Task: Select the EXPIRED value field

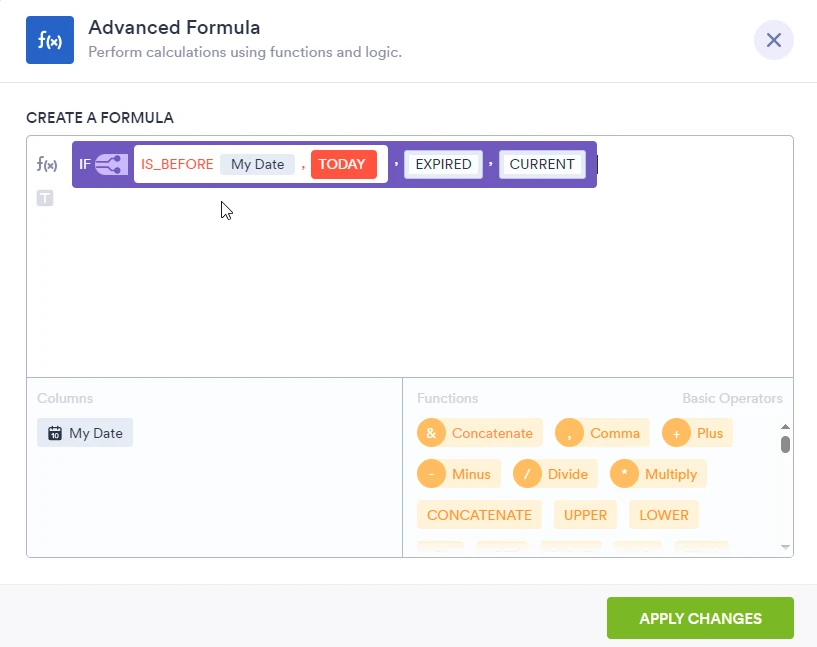Action: pos(443,164)
